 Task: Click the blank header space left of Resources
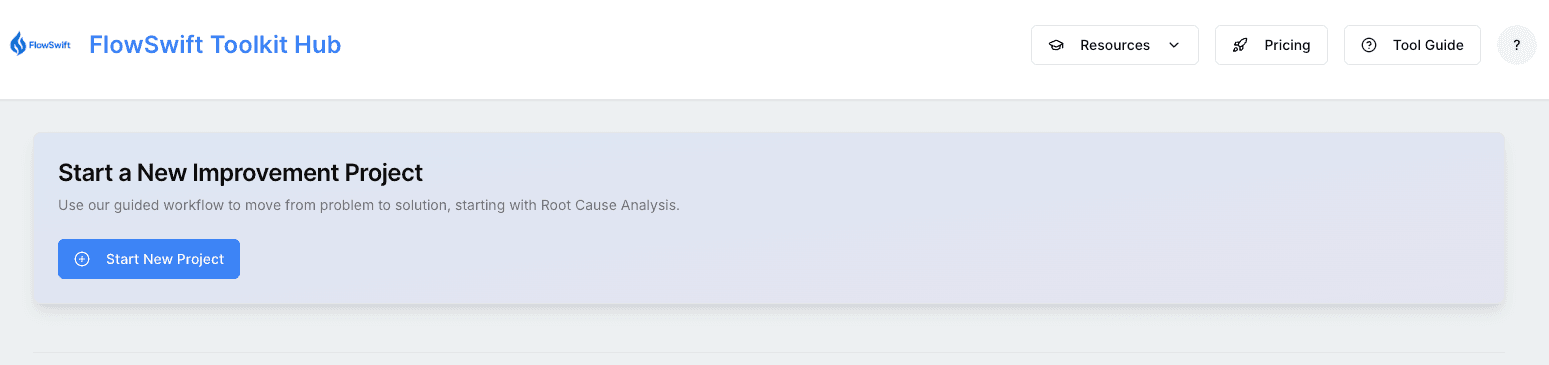[x=680, y=45]
